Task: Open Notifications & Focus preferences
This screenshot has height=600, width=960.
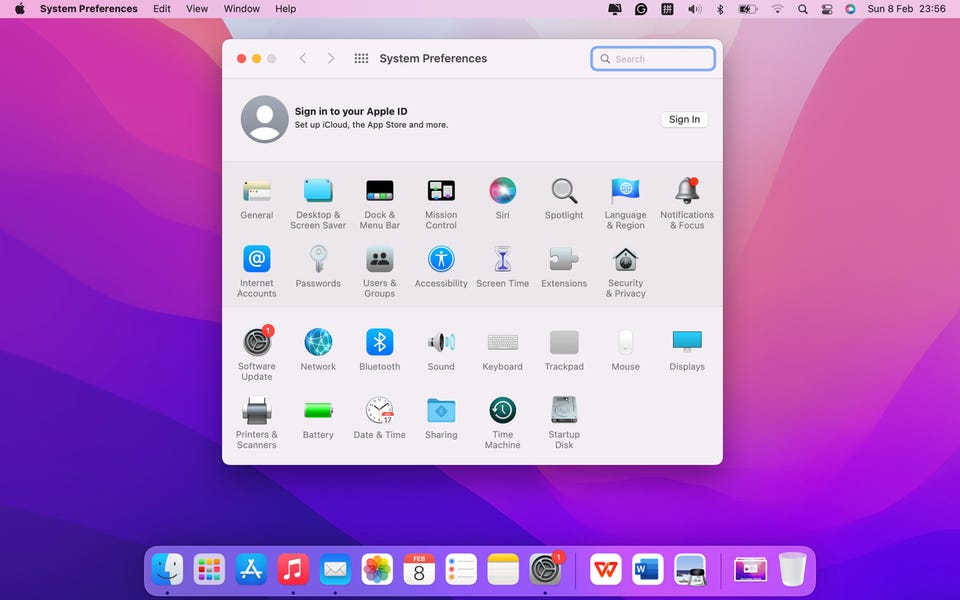Action: [x=686, y=191]
